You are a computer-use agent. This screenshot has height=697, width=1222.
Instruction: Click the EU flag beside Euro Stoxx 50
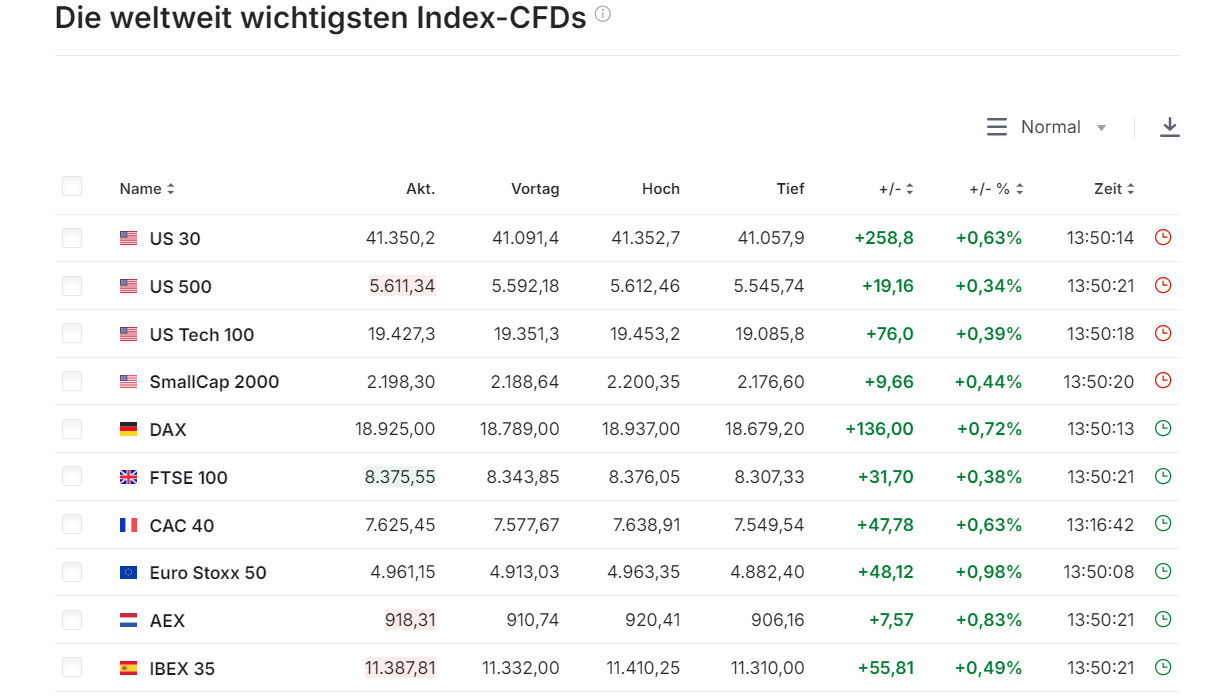coord(128,573)
